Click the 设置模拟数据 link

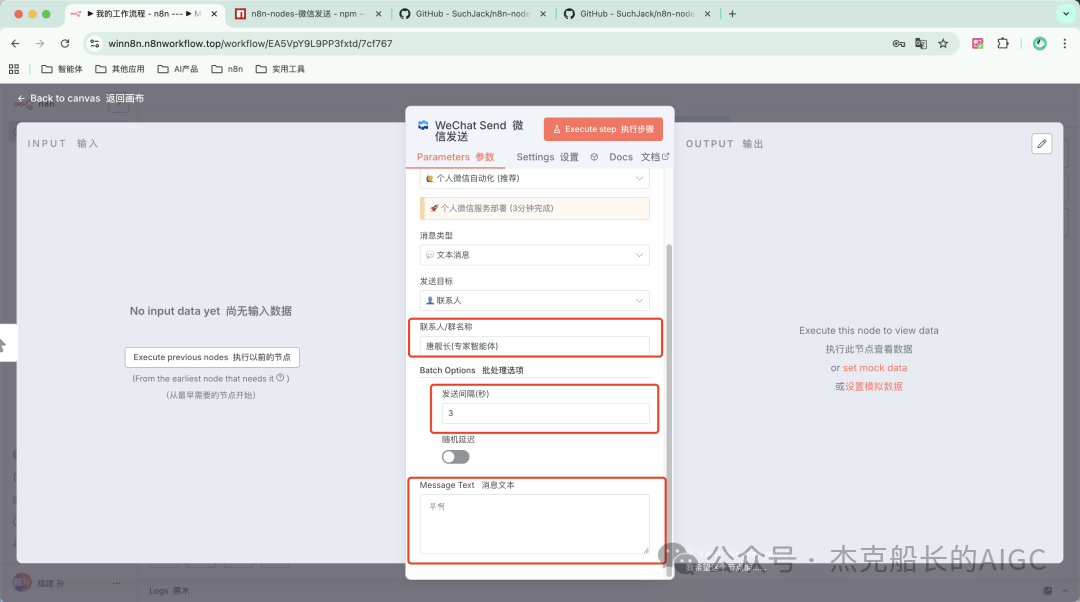pos(873,386)
